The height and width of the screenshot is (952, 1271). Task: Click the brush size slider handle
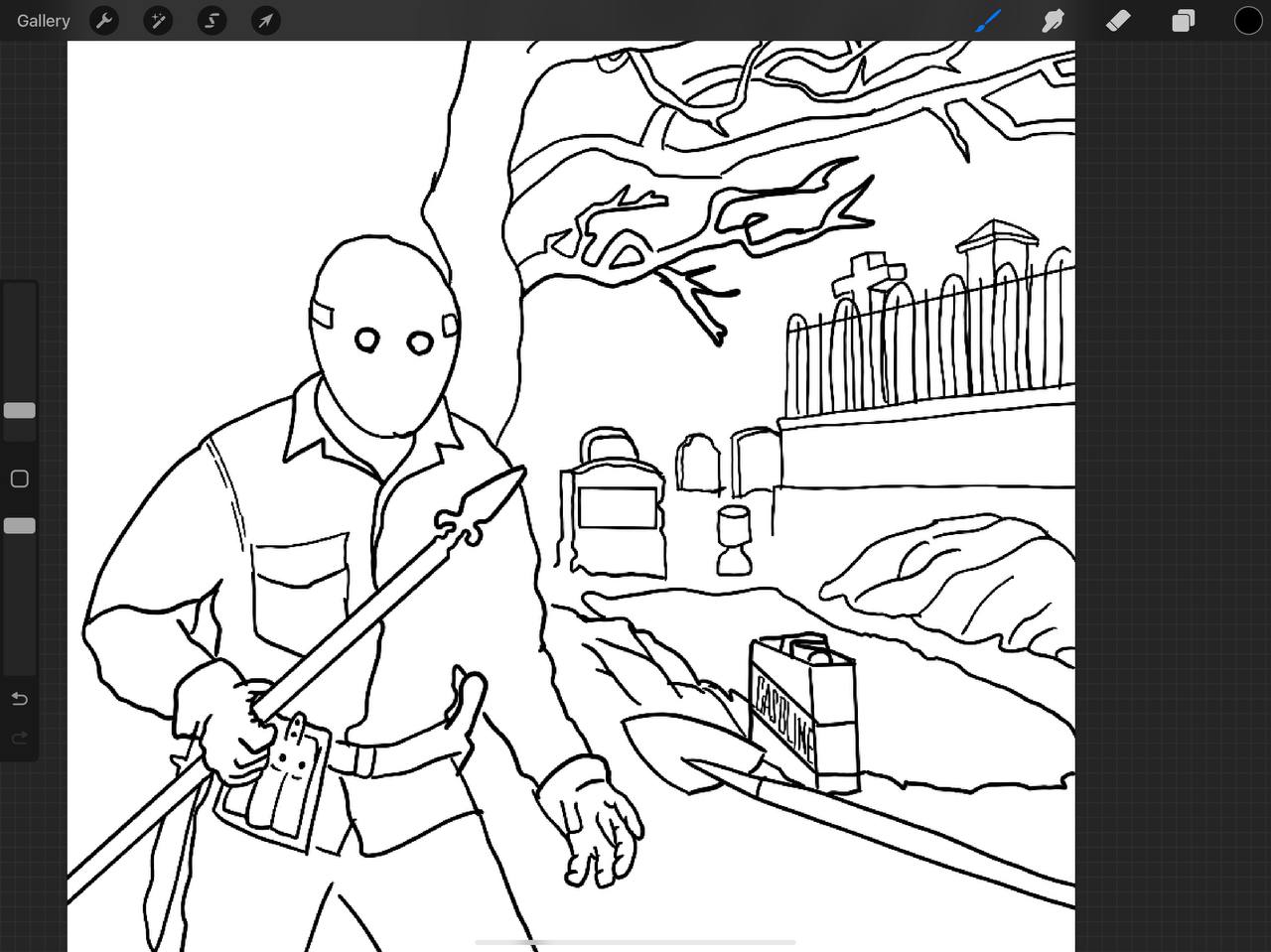(x=19, y=410)
